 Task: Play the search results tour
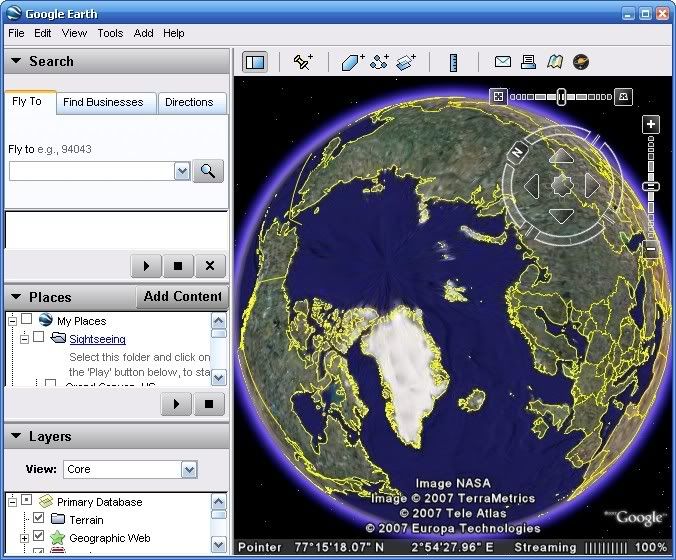pos(146,266)
